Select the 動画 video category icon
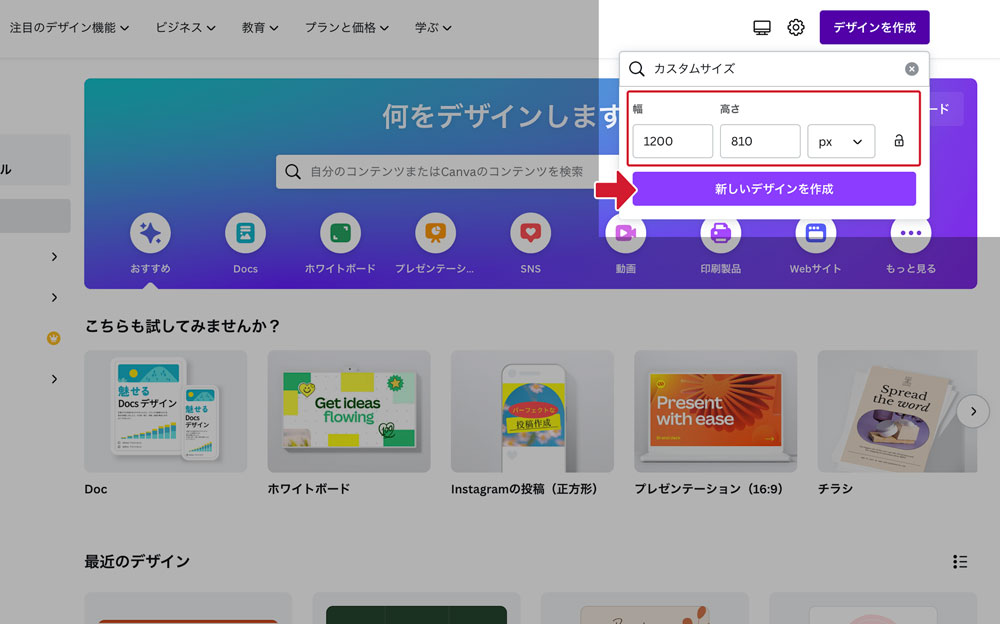1000x624 pixels. (626, 233)
